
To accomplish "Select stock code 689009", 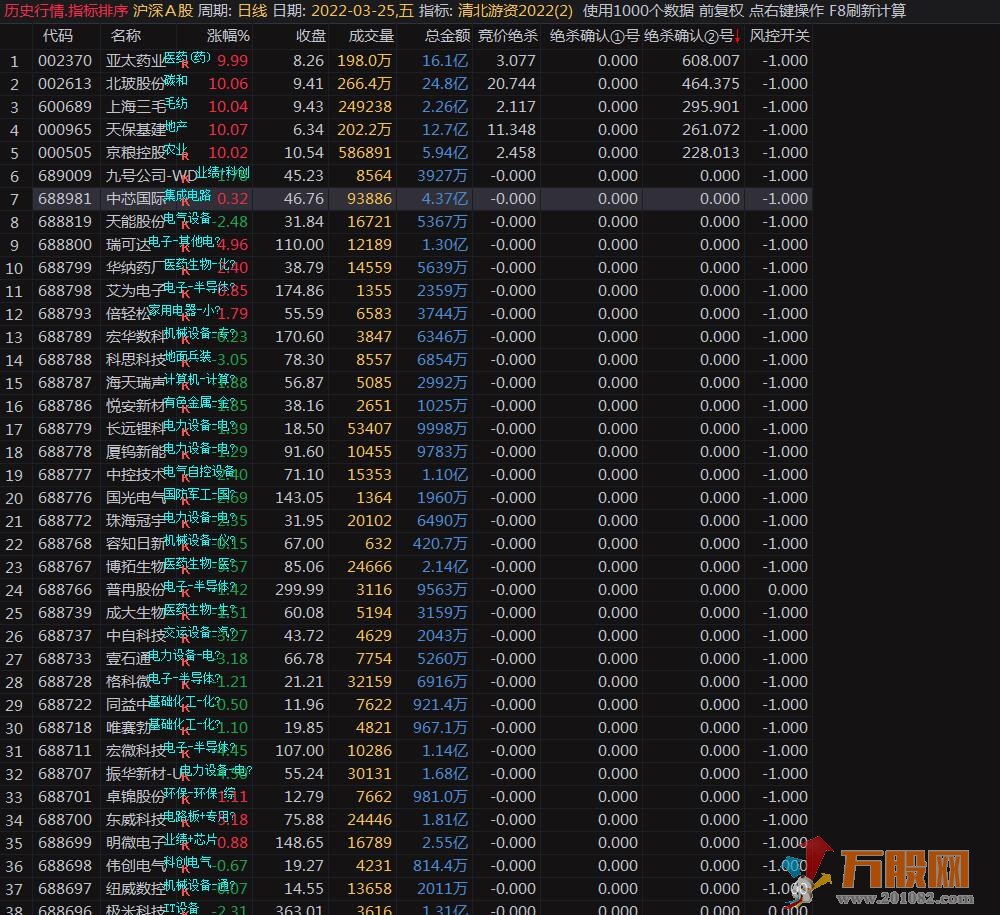I will (x=65, y=175).
